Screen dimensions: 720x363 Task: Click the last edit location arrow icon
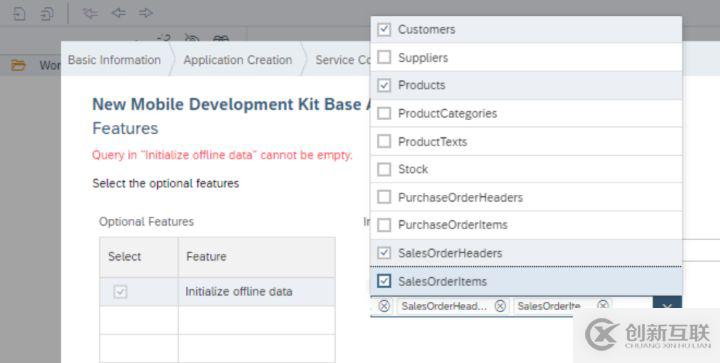(90, 13)
